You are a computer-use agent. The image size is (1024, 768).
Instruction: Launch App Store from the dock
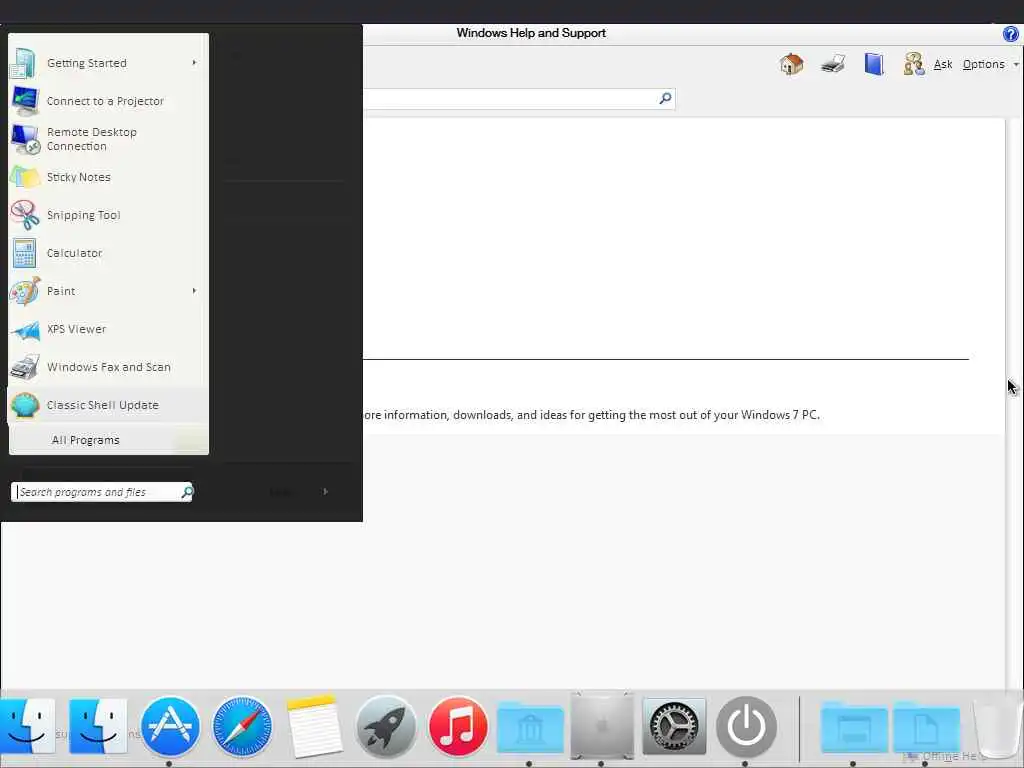pos(170,726)
